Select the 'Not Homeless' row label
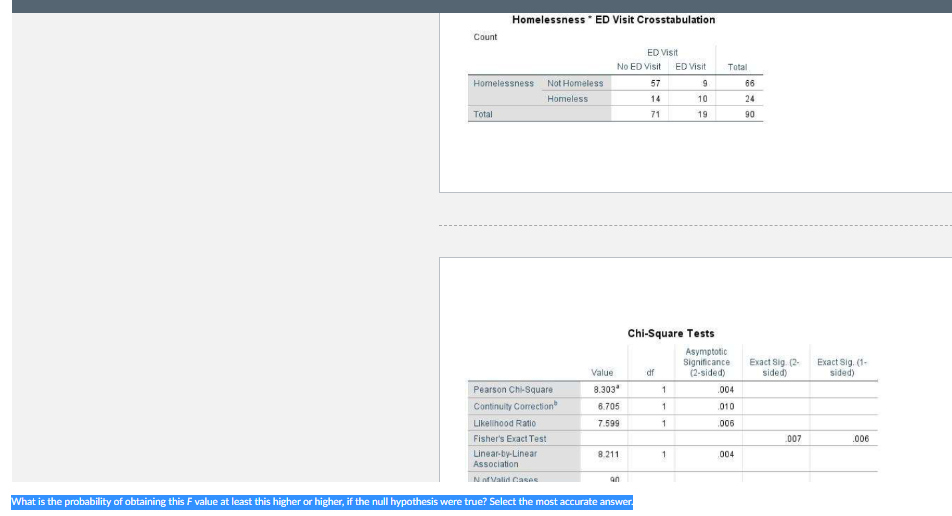The height and width of the screenshot is (516, 952). (575, 83)
